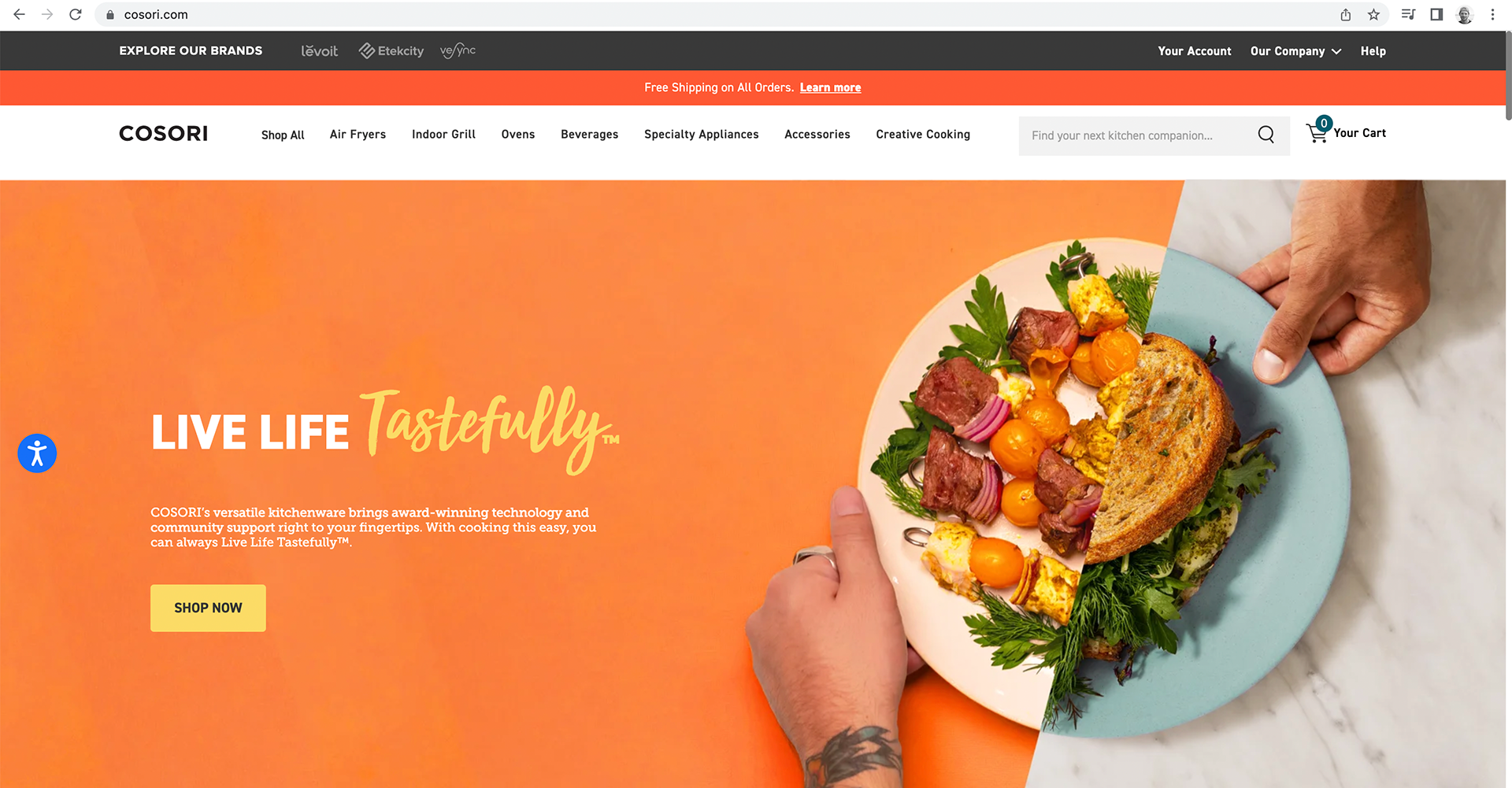Open the Air Fryers menu

[358, 135]
